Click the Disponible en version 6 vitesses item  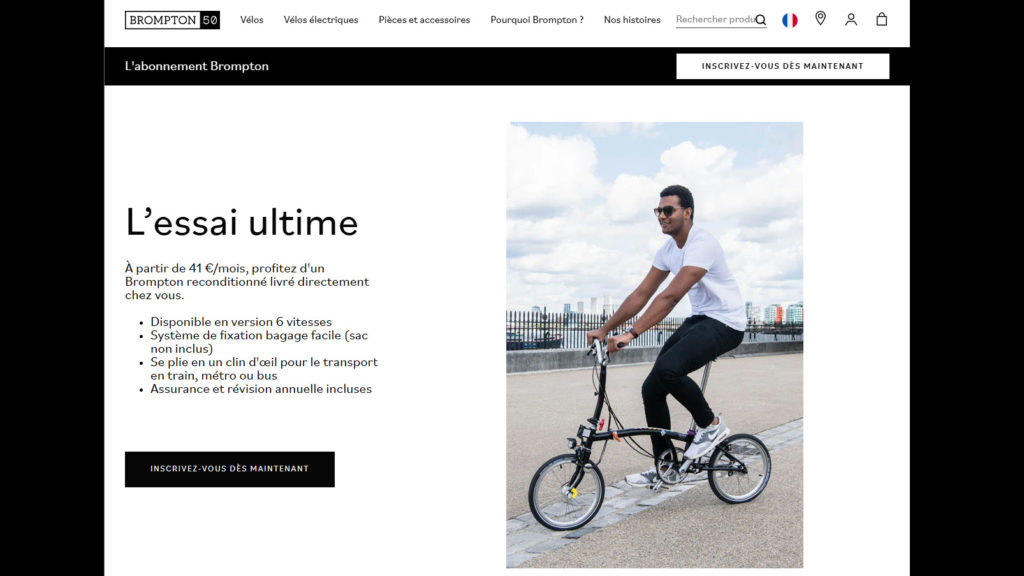click(241, 322)
